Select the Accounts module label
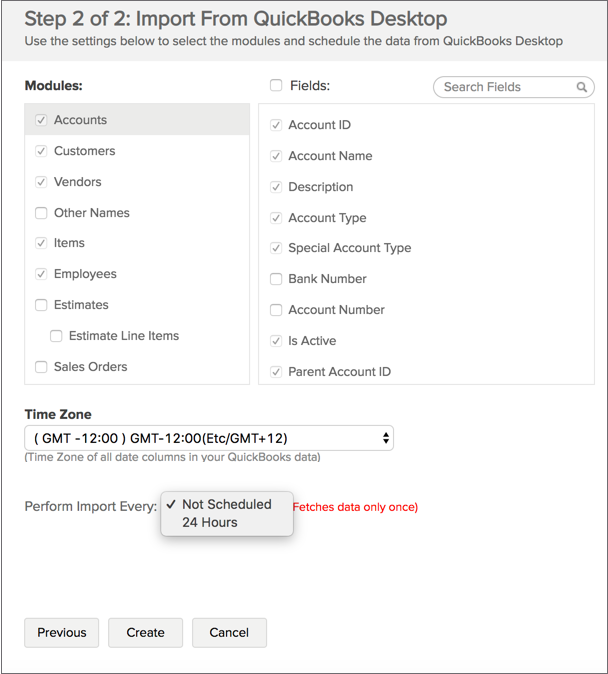The height and width of the screenshot is (674, 608). point(80,120)
